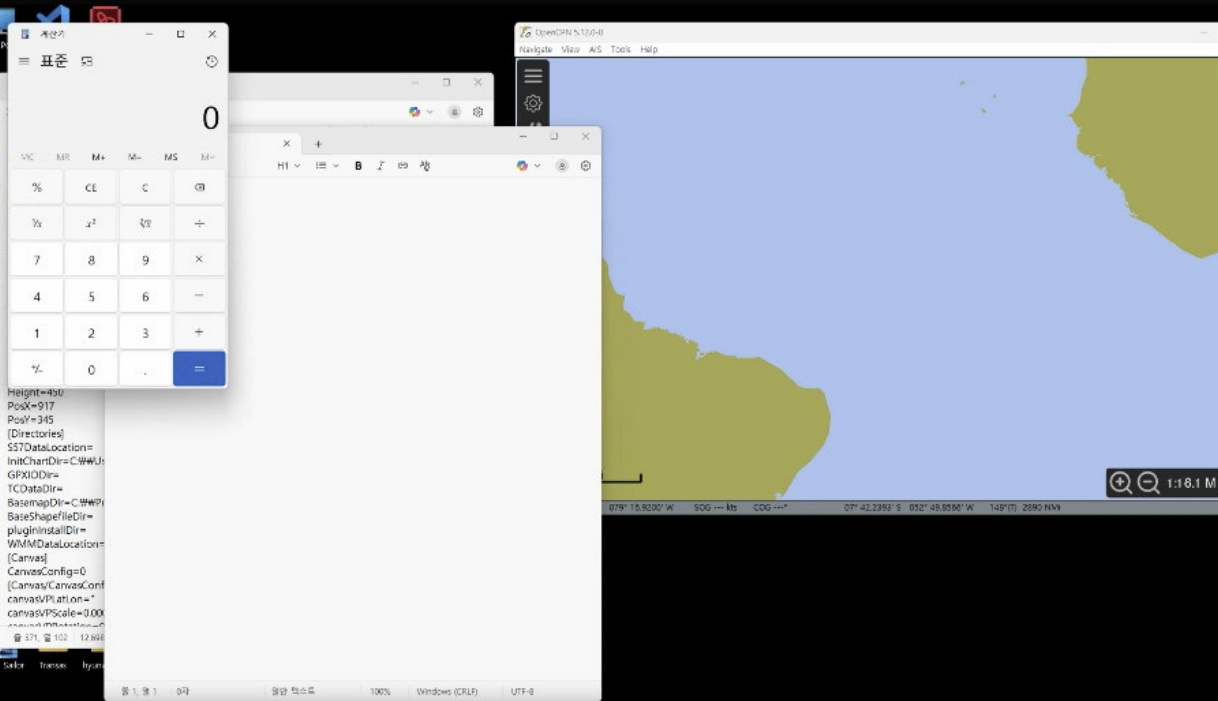Click calculator equals button
The width and height of the screenshot is (1218, 701).
coord(199,369)
